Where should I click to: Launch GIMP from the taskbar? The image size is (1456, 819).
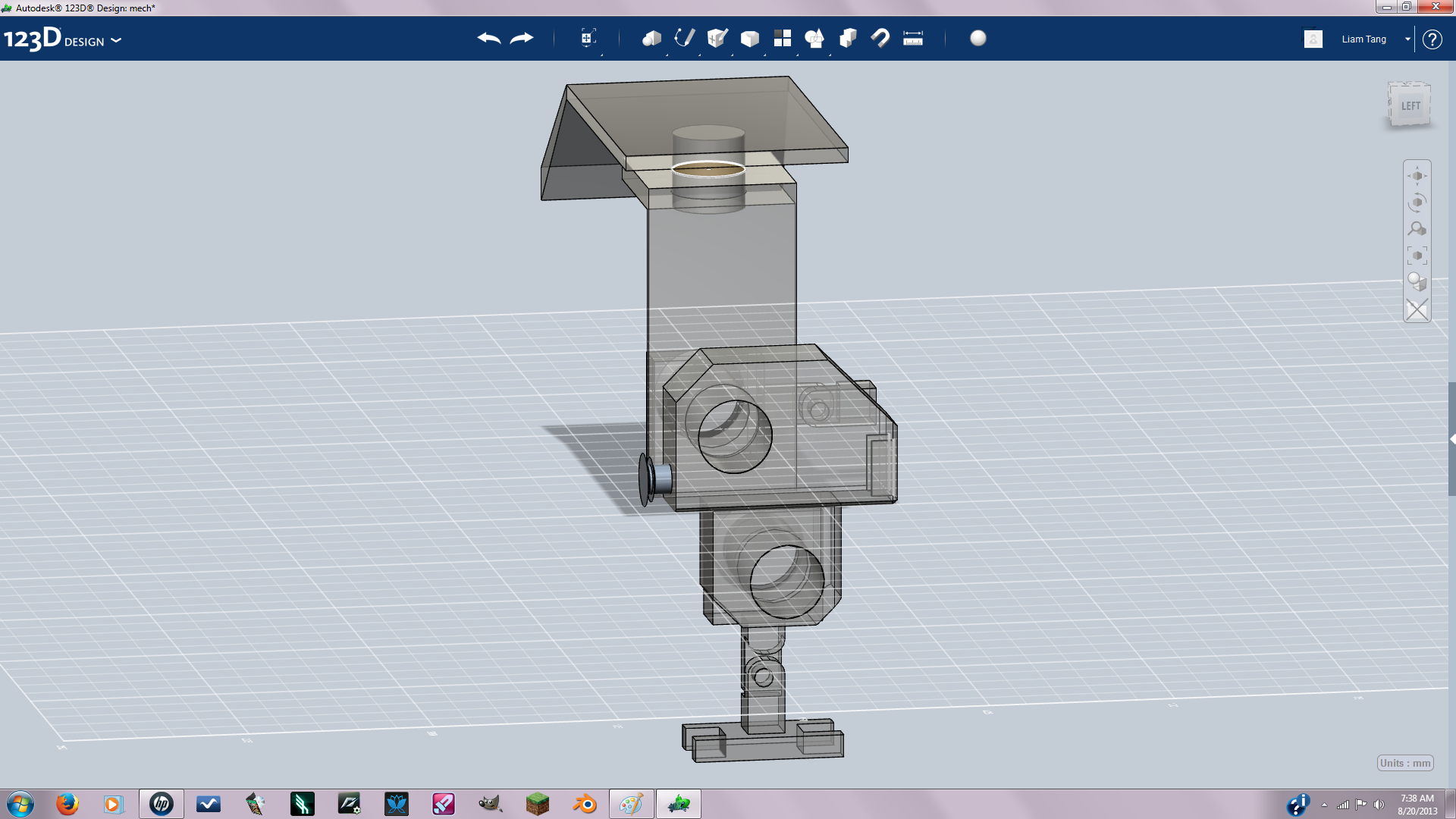click(x=490, y=804)
